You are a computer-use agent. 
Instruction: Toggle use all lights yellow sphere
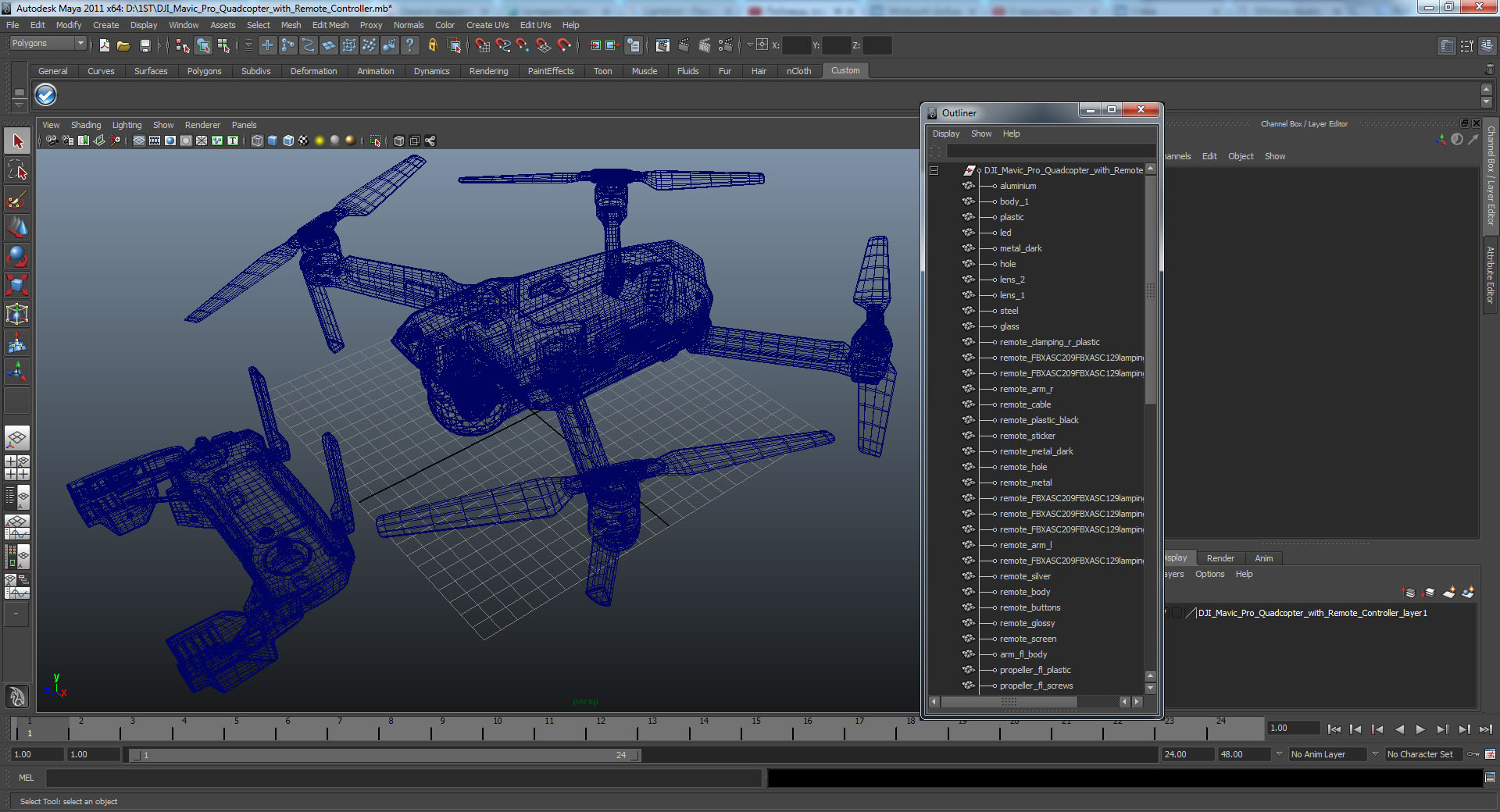pos(320,141)
